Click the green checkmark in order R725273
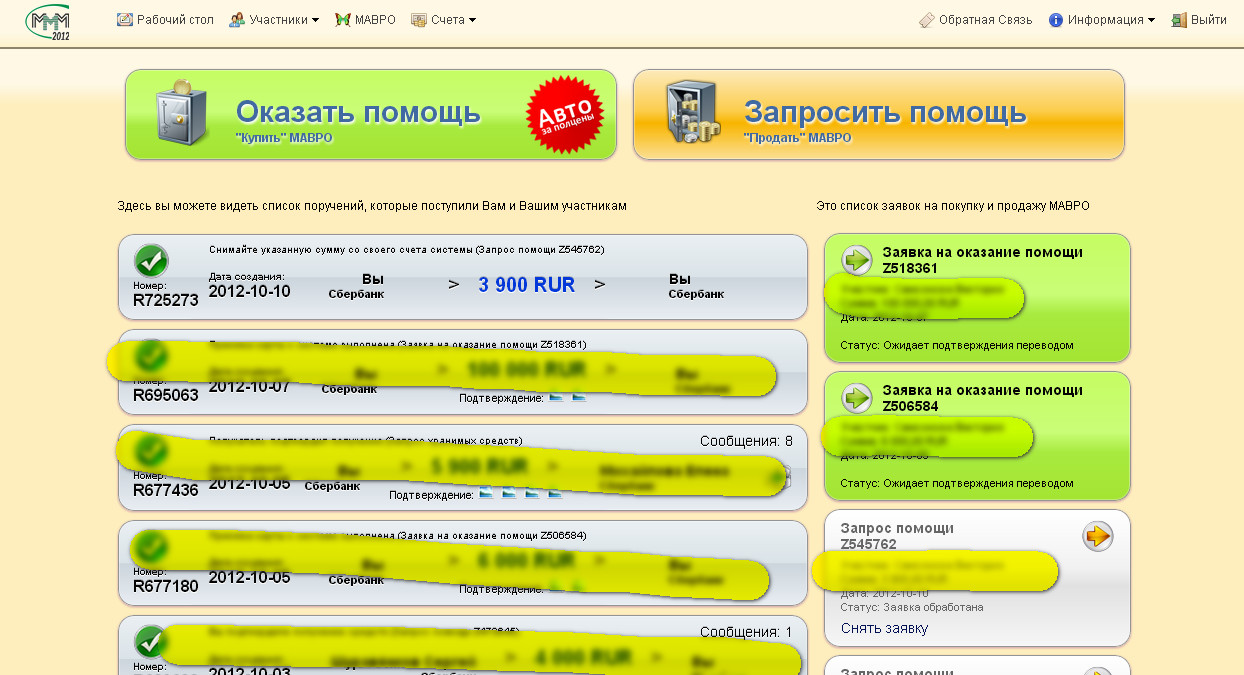This screenshot has height=675, width=1244. [x=151, y=262]
